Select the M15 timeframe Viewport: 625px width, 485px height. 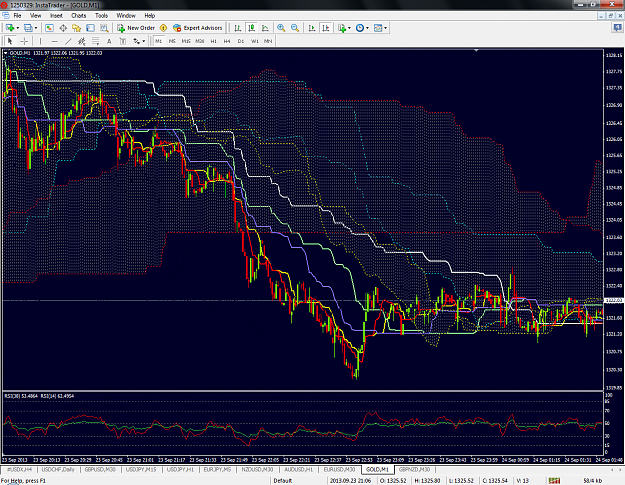coord(186,41)
